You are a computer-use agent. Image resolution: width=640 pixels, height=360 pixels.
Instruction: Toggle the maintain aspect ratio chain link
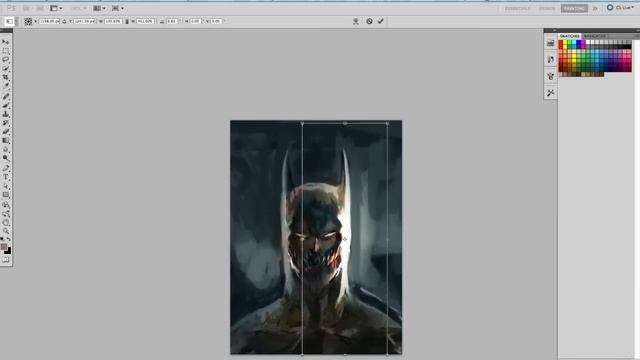pos(127,21)
